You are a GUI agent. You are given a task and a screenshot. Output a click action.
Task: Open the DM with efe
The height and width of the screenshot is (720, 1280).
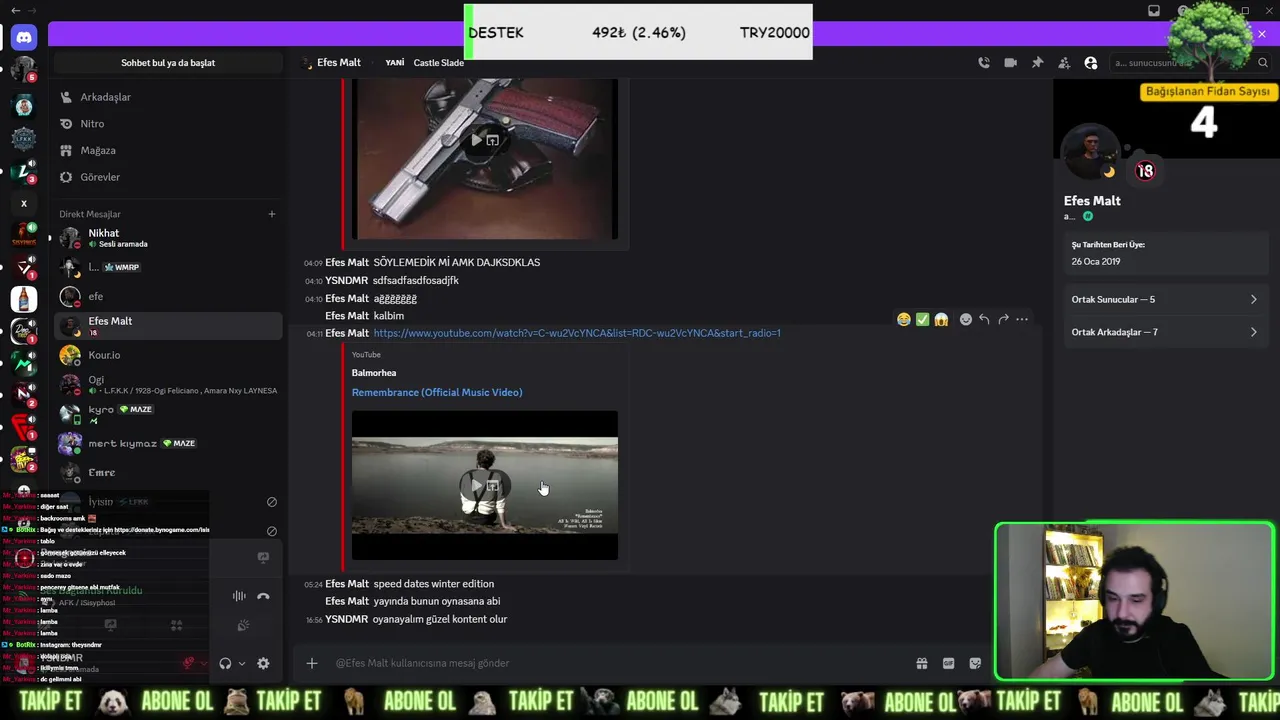click(168, 296)
